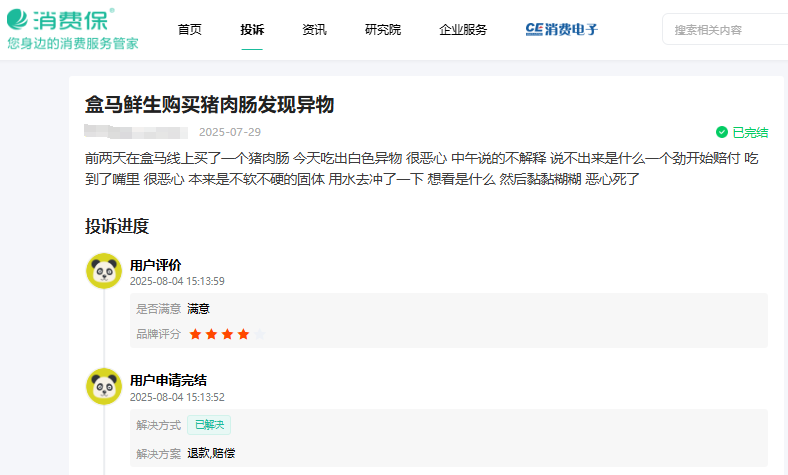The height and width of the screenshot is (475, 788).
Task: Click the 已完结 status text
Action: coord(750,132)
